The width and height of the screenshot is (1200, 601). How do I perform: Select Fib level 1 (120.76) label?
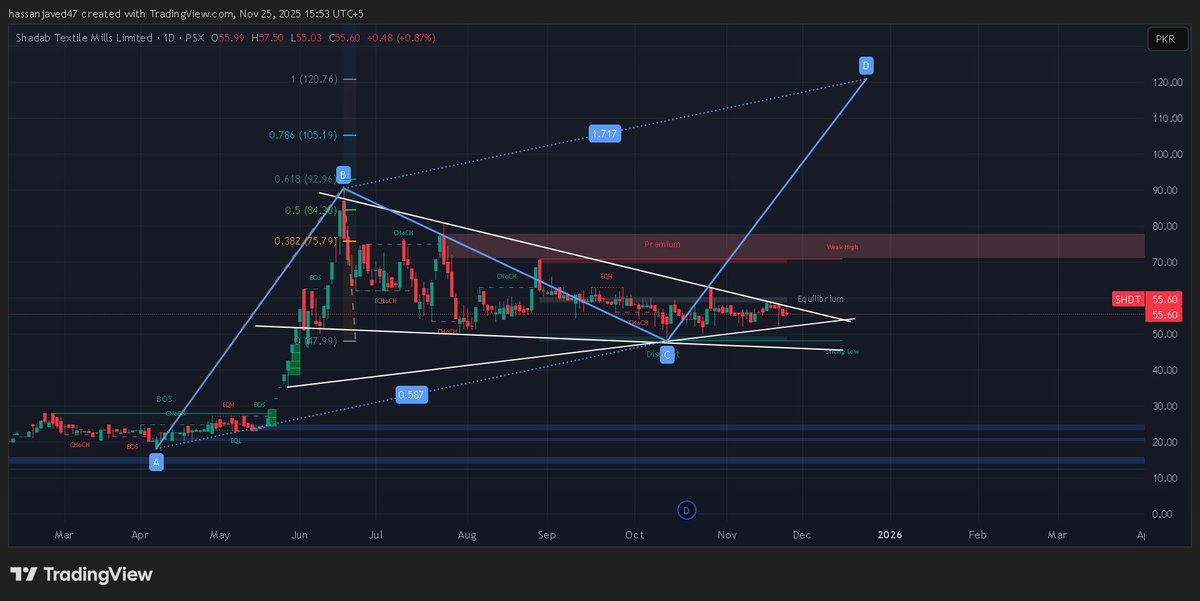coord(316,78)
